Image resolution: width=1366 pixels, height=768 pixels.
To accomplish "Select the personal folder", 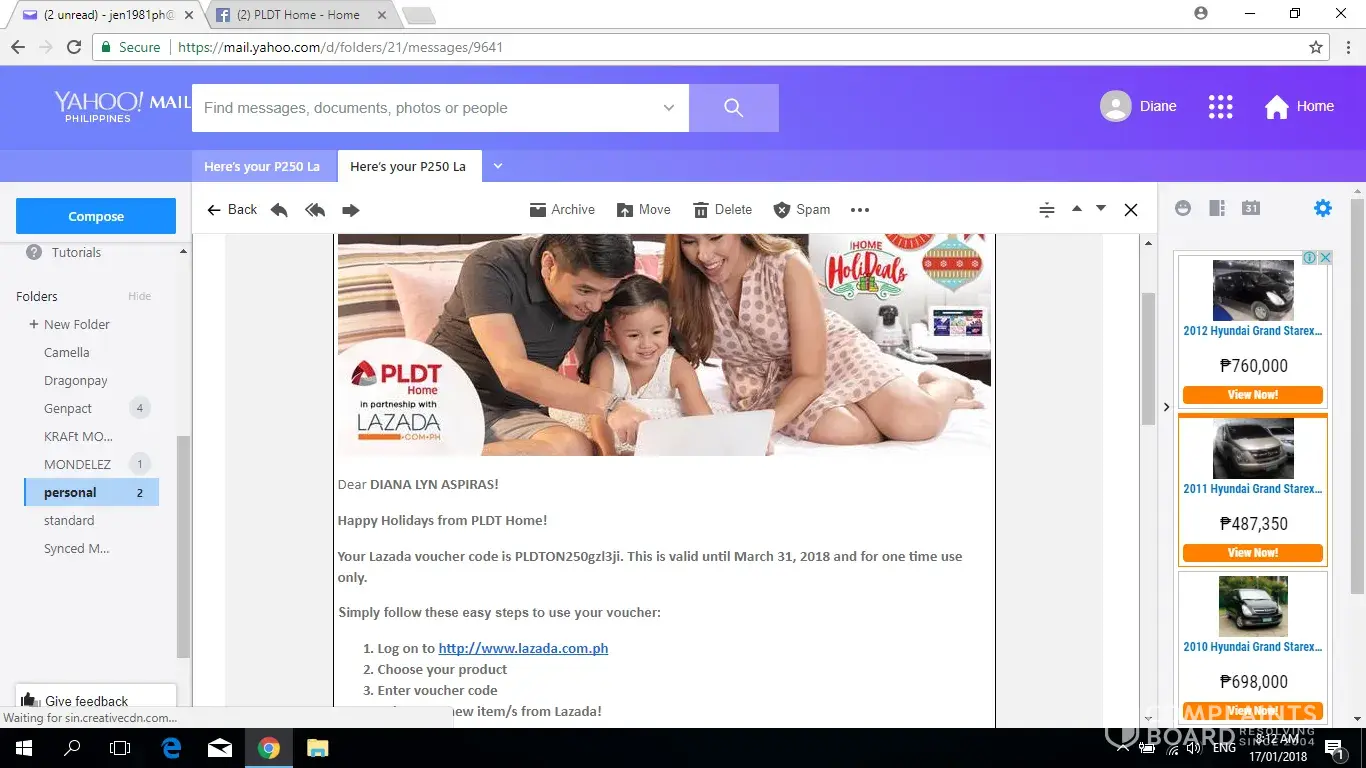I will (70, 492).
